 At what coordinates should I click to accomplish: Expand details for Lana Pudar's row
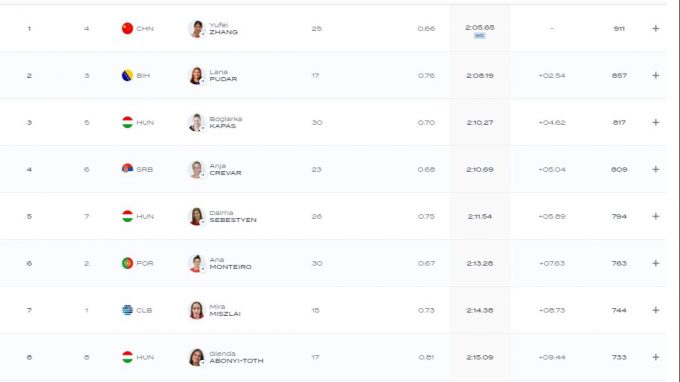[x=655, y=75]
